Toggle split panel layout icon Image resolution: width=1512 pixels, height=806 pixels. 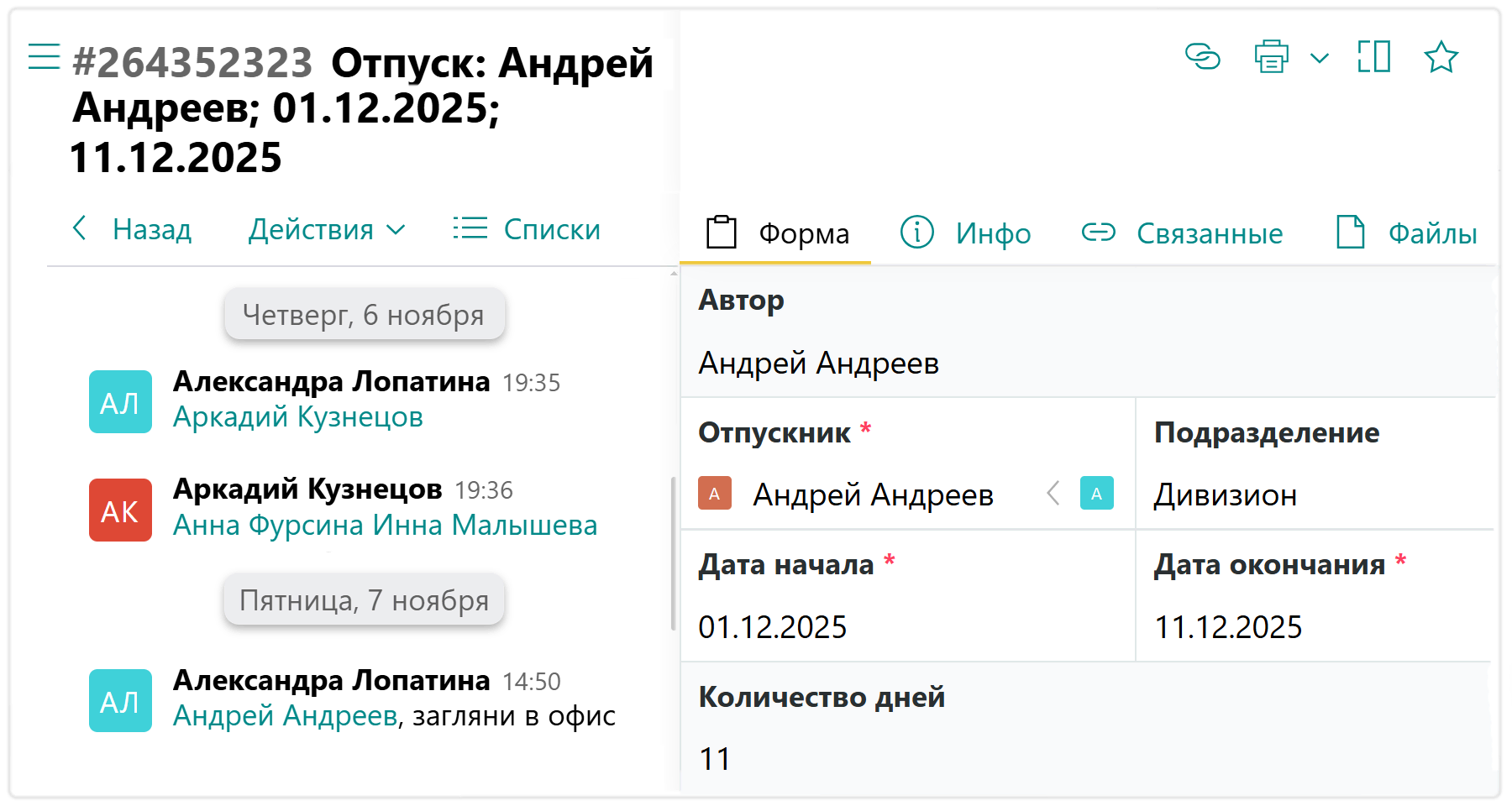click(1373, 57)
